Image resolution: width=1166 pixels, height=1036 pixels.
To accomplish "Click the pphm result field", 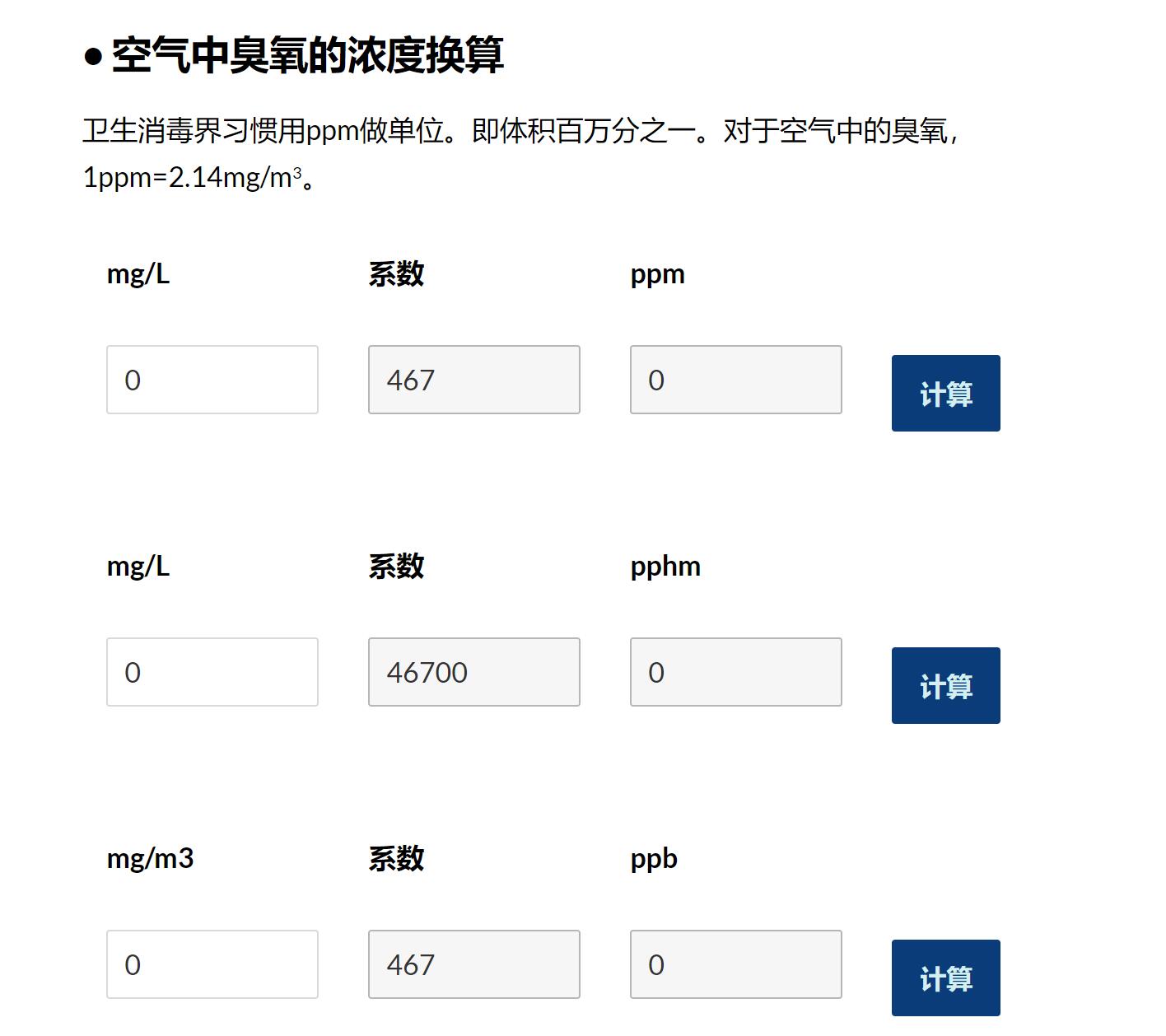I will click(735, 672).
